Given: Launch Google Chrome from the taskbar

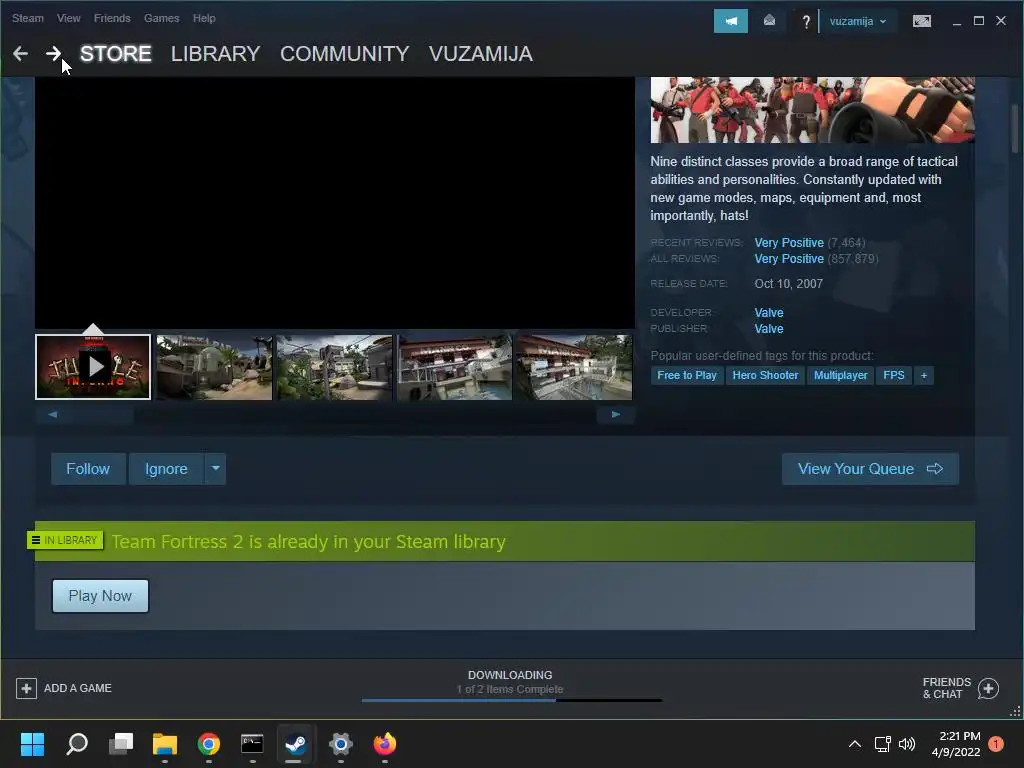Looking at the screenshot, I should (x=209, y=744).
